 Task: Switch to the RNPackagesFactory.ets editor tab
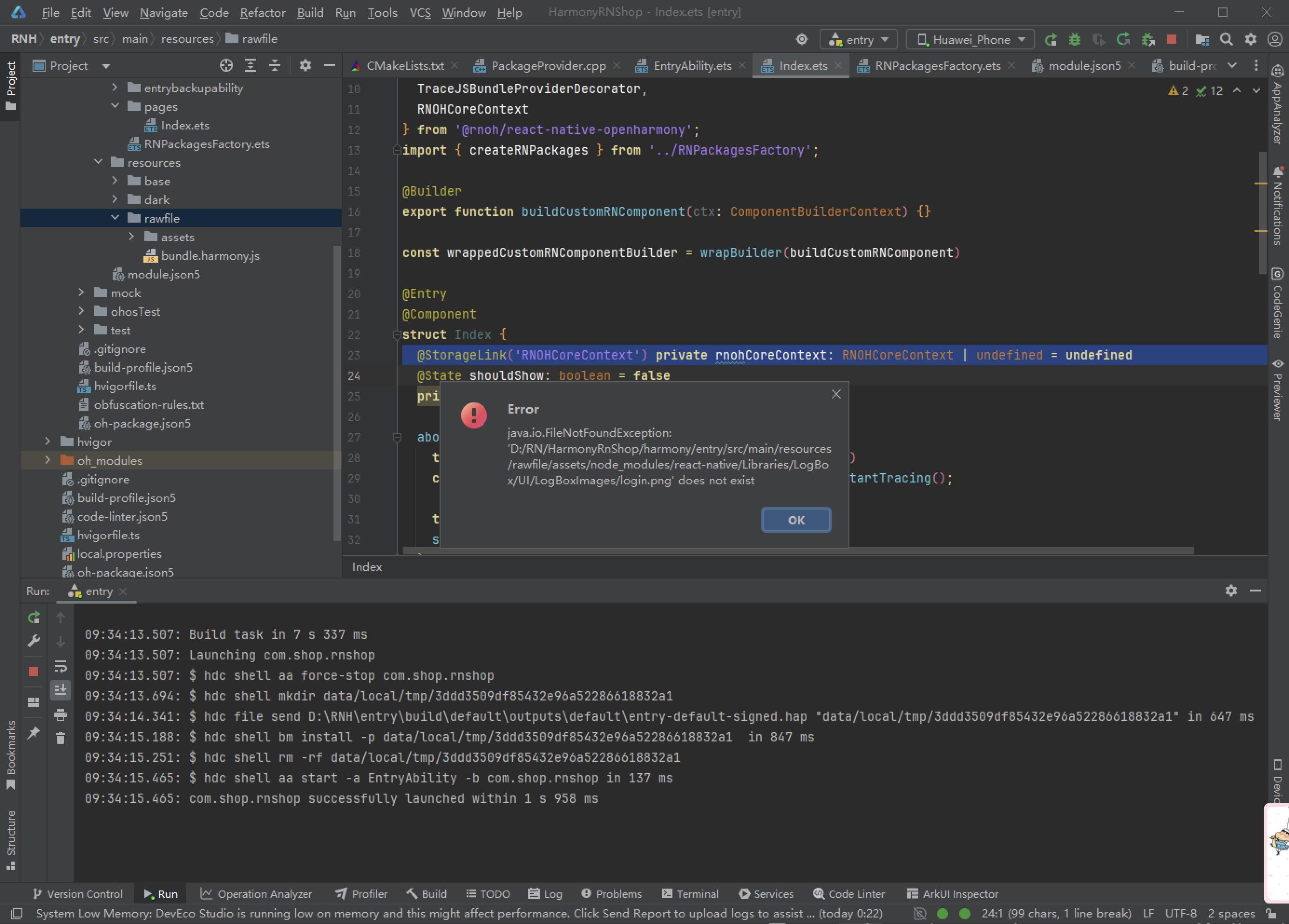tap(938, 65)
